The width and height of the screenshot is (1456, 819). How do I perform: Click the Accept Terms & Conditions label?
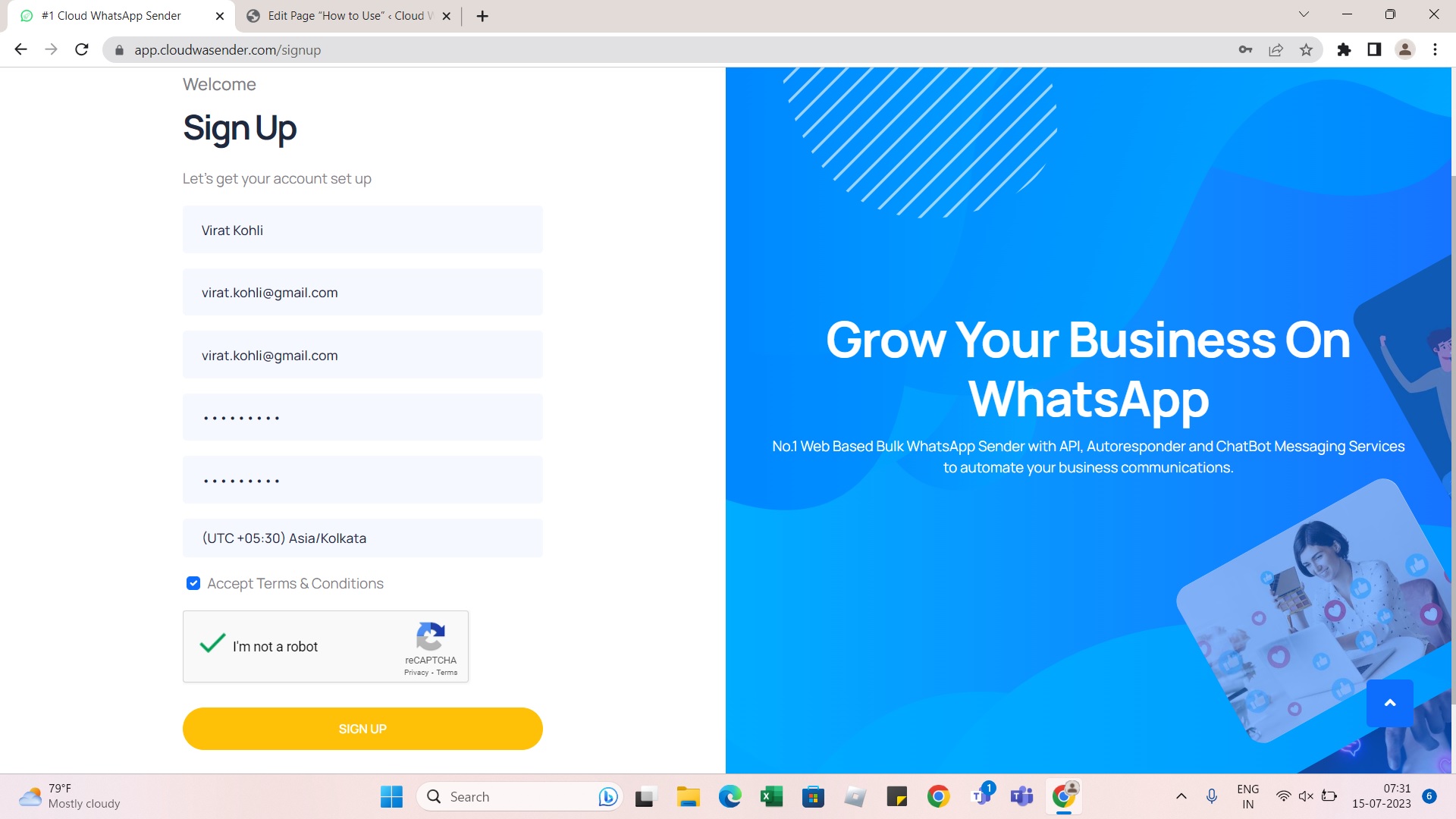click(295, 583)
